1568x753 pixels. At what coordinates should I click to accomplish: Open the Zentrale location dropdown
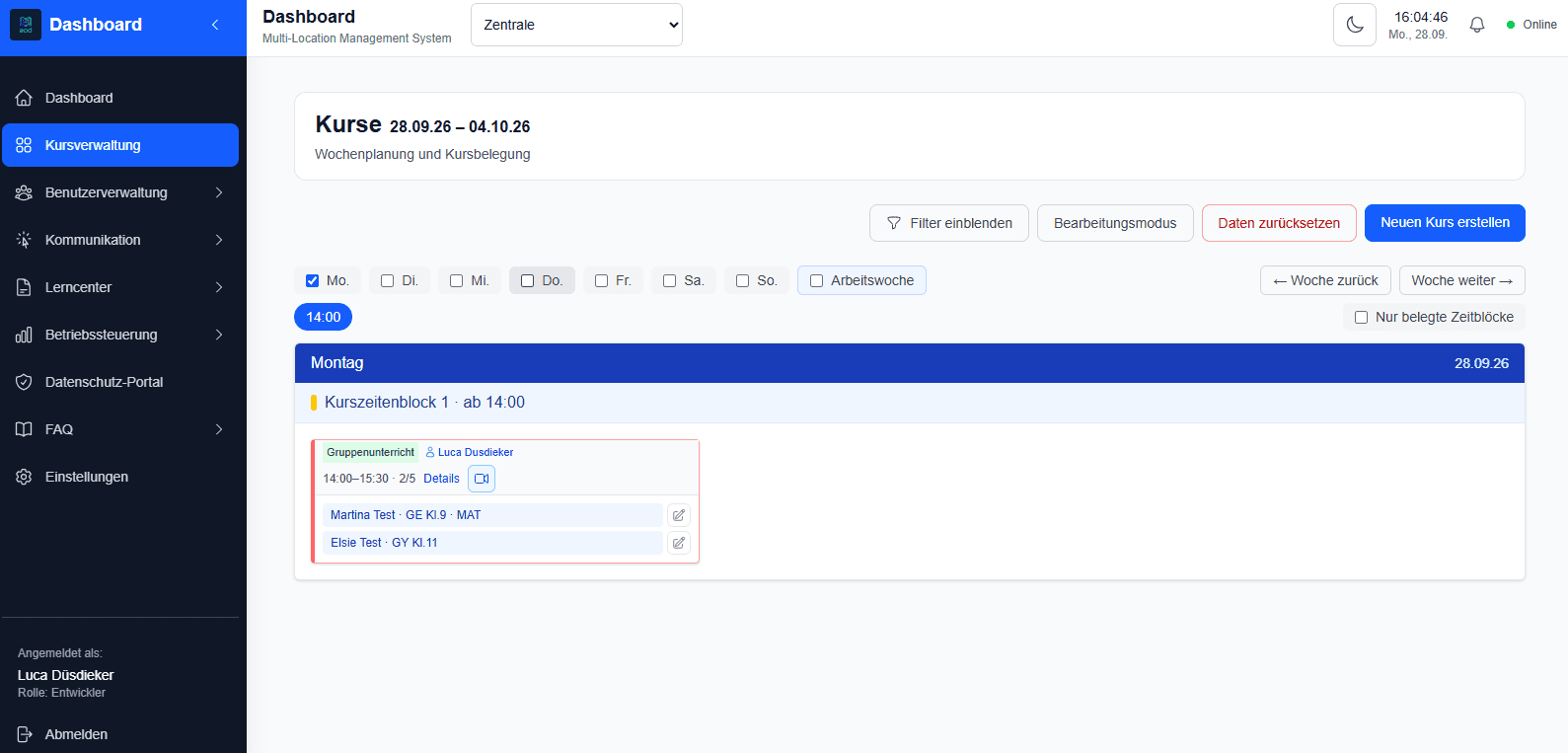(x=576, y=25)
